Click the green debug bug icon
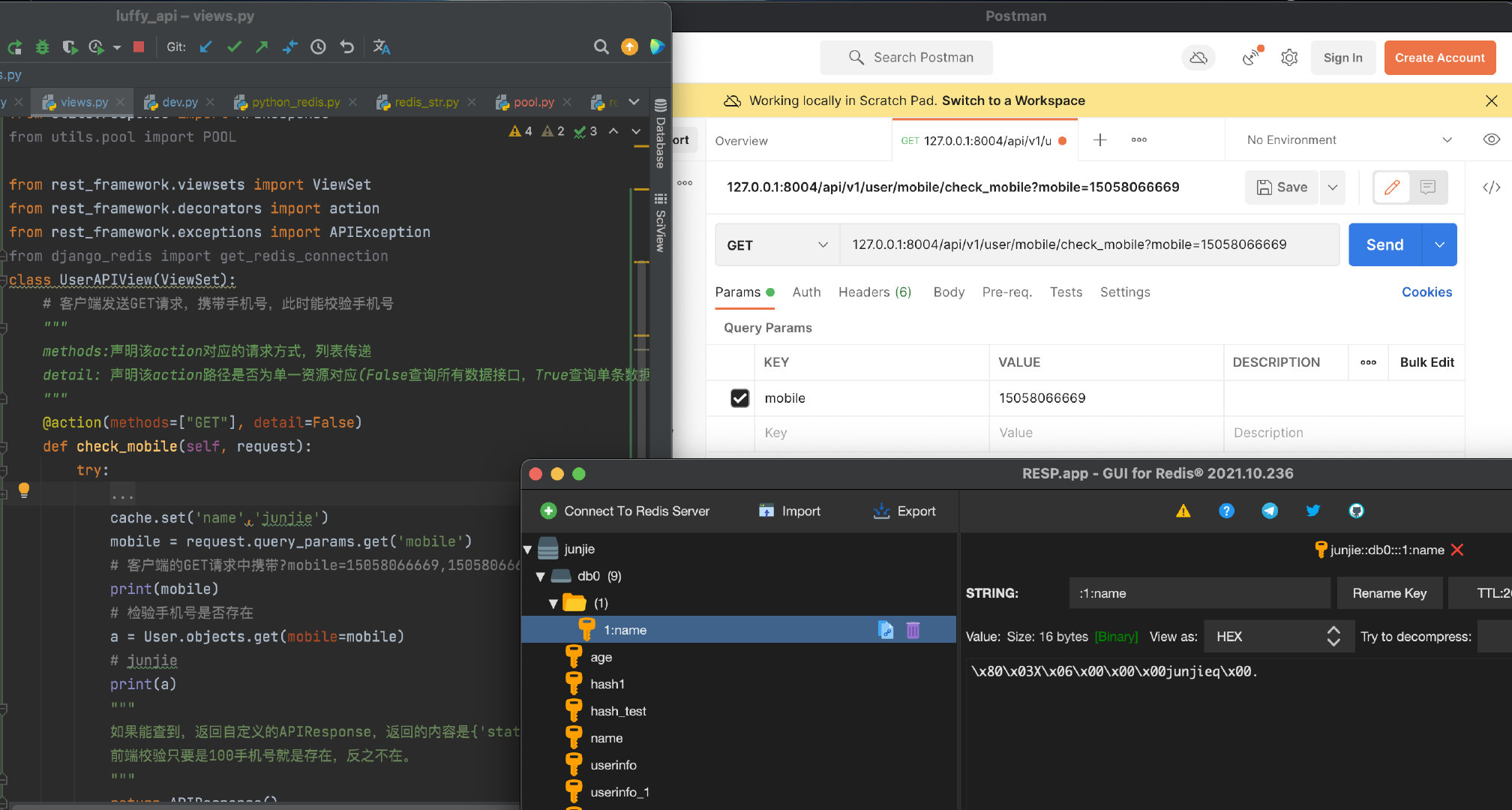 (x=42, y=47)
